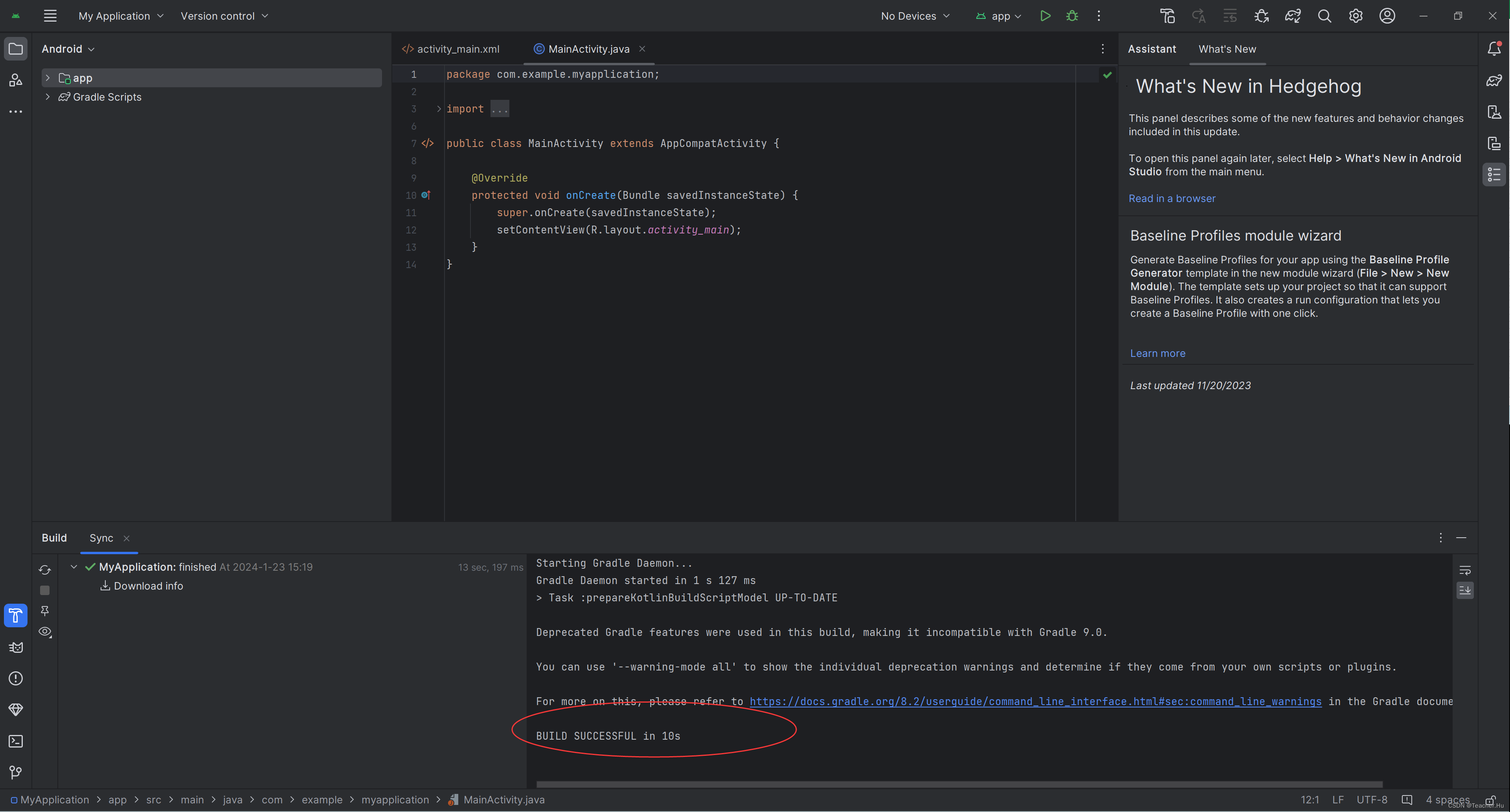Screen dimensions: 1510x812
Task: Open the Gradle tool window in right sidebar
Action: tap(1494, 80)
